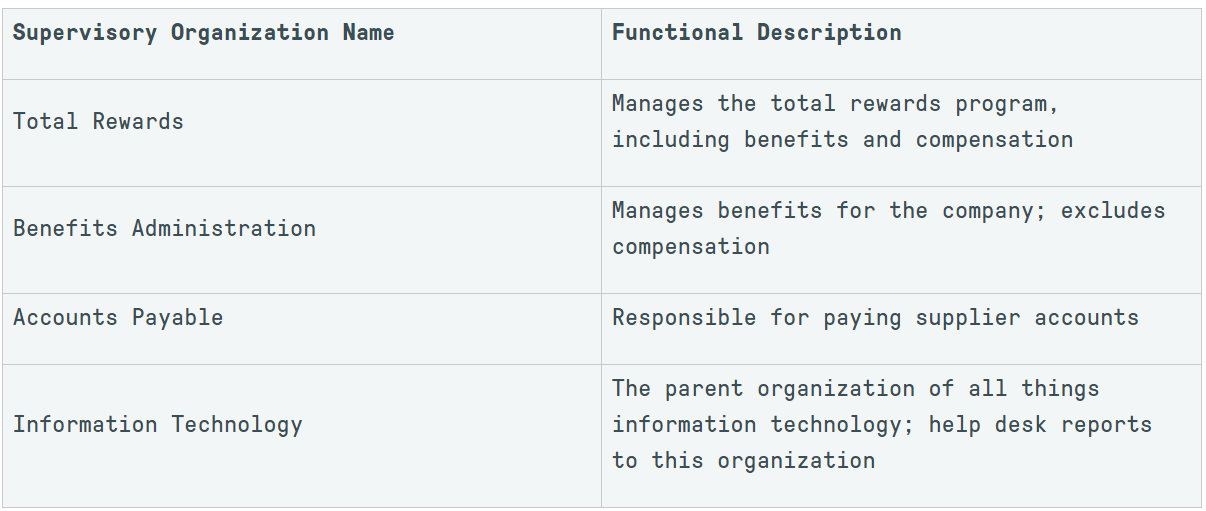Select the Information Technology cell

pyautogui.click(x=301, y=436)
